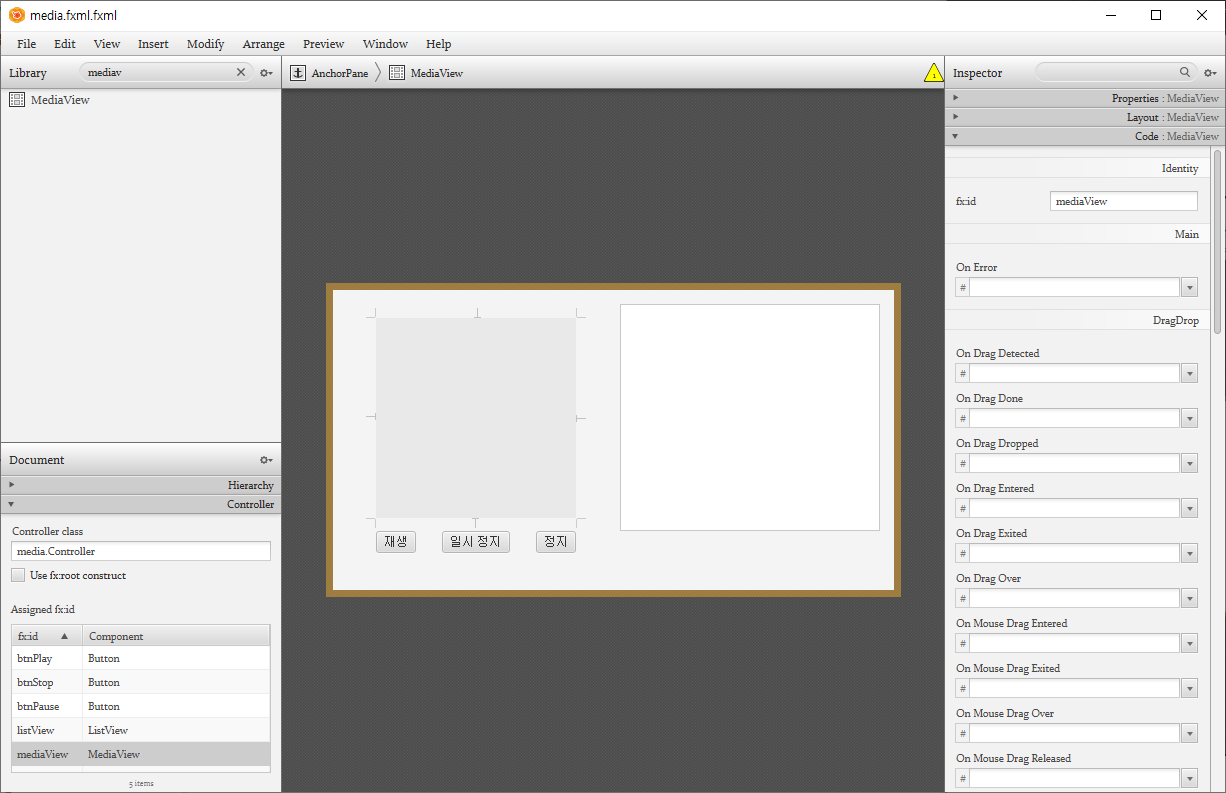Screen dimensions: 1226x793
Task: Open the Modify menu
Action: click(206, 44)
